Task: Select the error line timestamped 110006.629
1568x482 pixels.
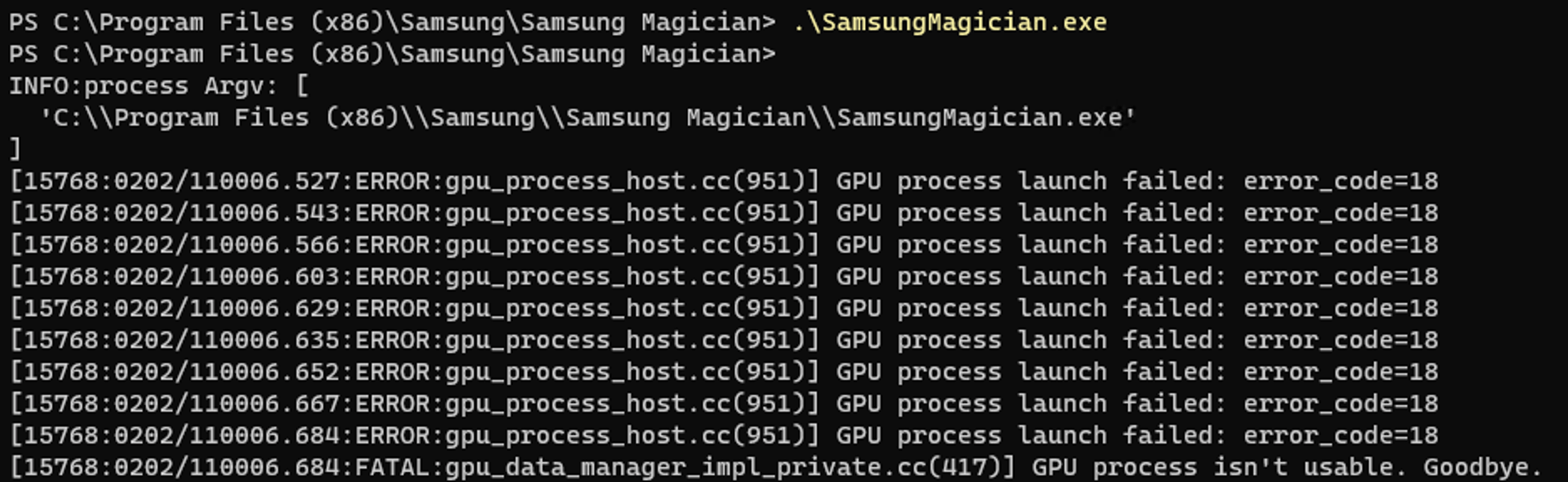Action: pyautogui.click(x=723, y=309)
